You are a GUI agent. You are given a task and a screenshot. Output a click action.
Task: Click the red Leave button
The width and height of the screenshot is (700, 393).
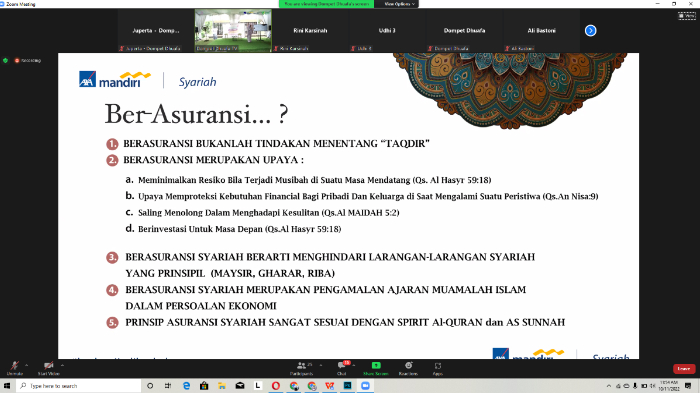pyautogui.click(x=684, y=368)
